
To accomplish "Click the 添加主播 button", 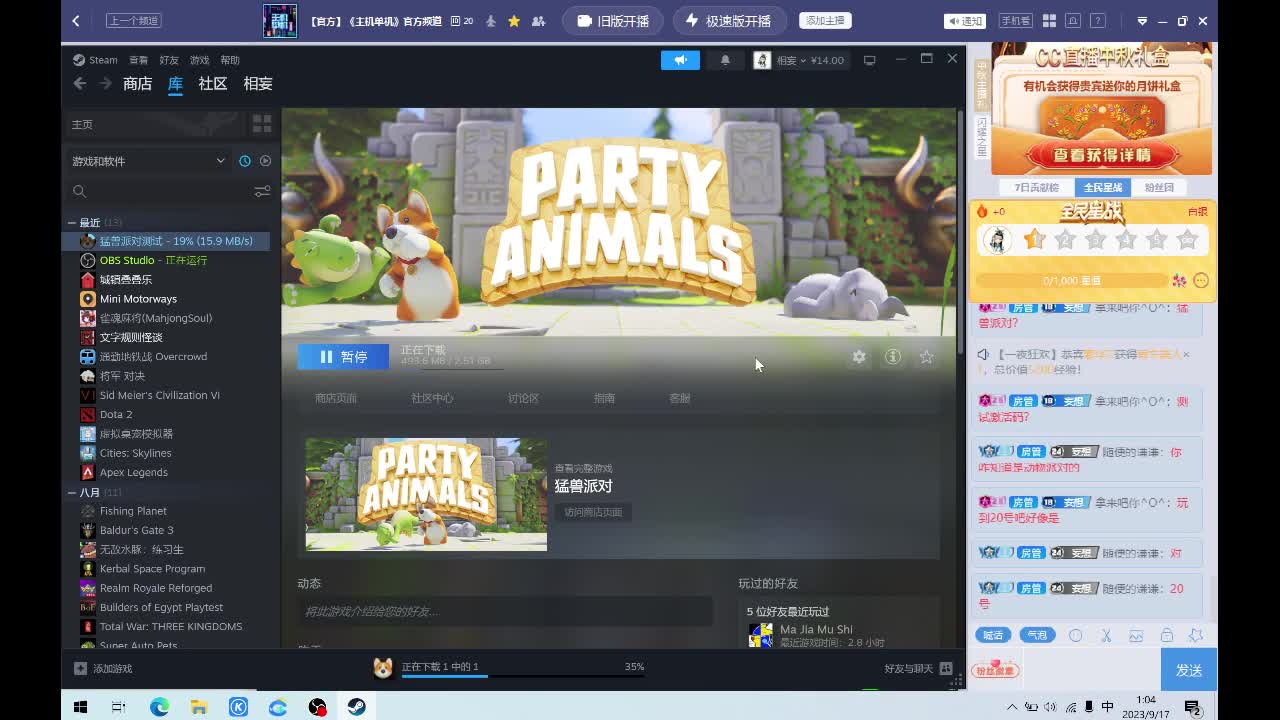I will [825, 20].
